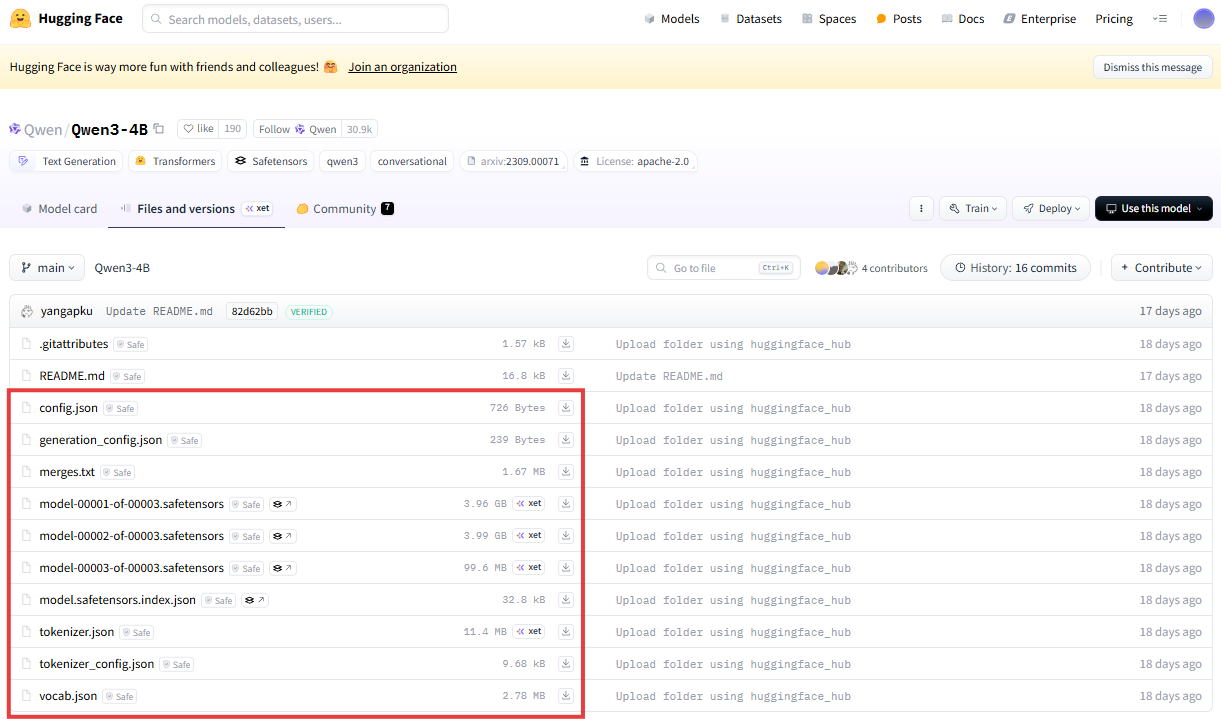Image resolution: width=1221 pixels, height=719 pixels.
Task: Open the tensor viewer for model-00001 safetensors
Action: coord(283,505)
